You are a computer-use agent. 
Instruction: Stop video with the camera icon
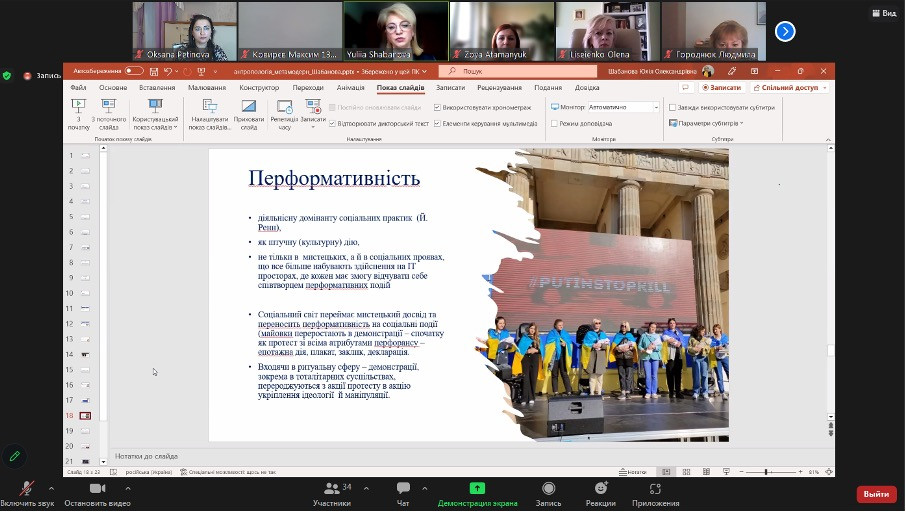pos(97,488)
